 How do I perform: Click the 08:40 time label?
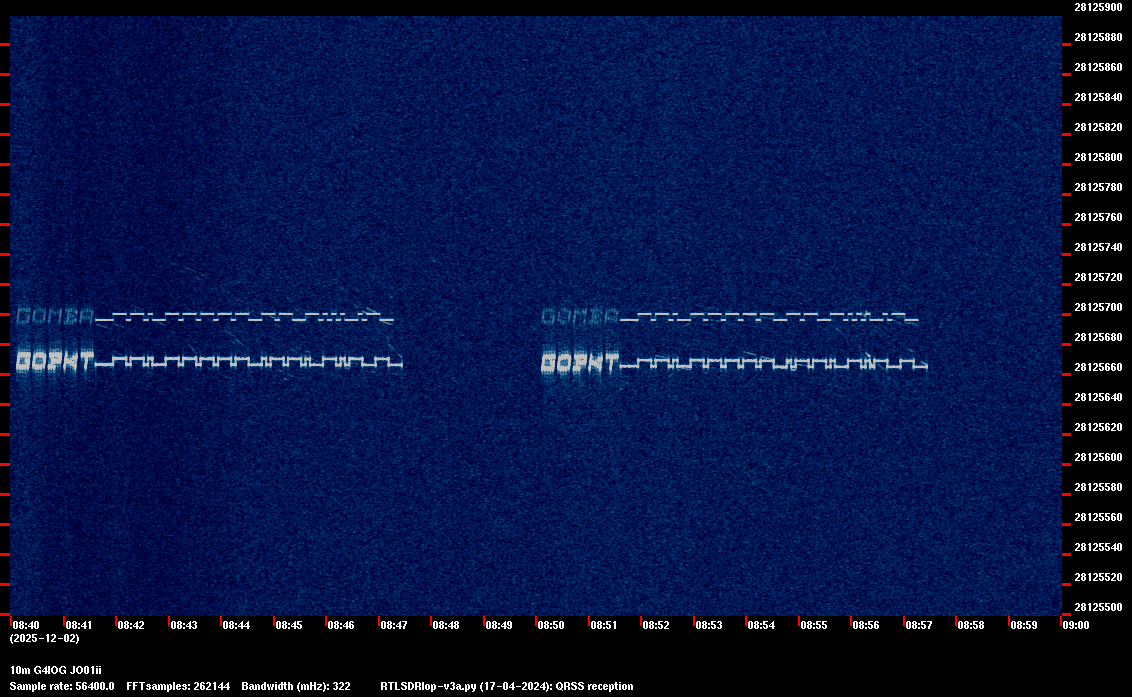click(x=26, y=625)
